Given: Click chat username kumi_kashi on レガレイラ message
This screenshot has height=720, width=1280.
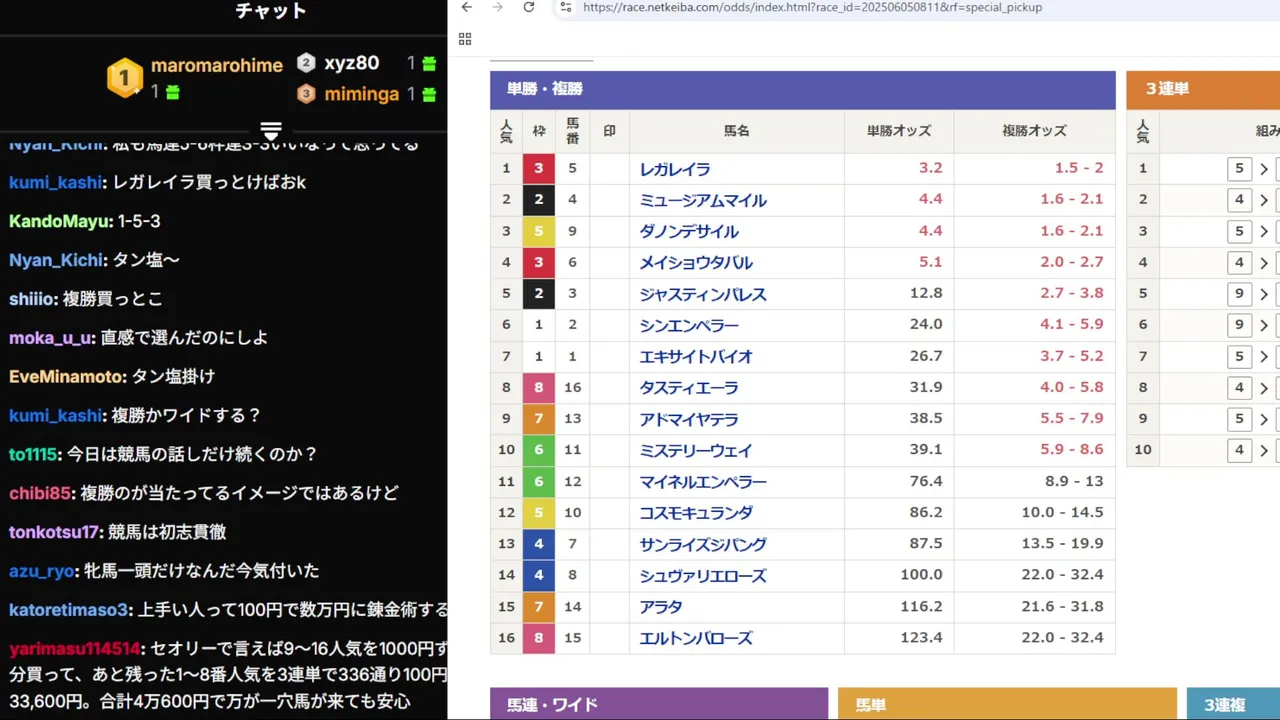Looking at the screenshot, I should click(56, 182).
